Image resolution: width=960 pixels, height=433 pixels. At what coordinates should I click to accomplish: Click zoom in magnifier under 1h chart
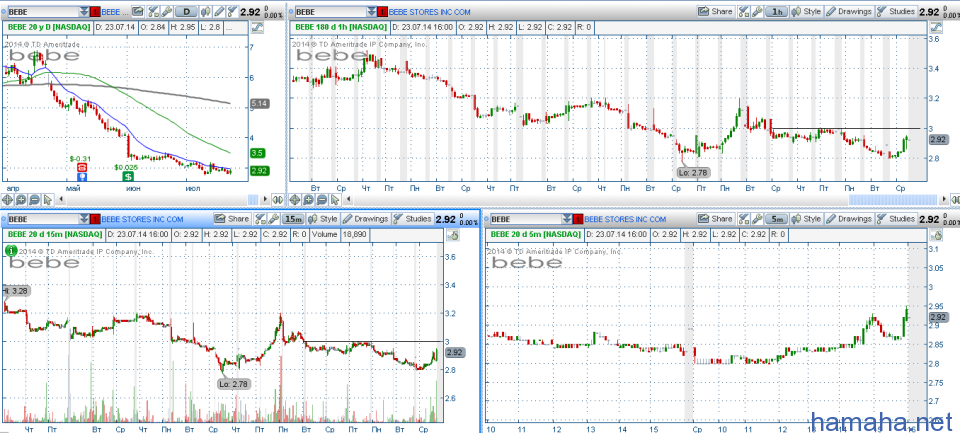coord(308,200)
